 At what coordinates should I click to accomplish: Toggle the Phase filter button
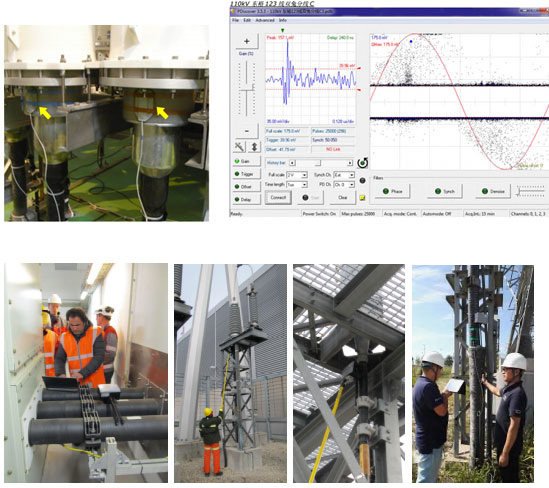click(x=392, y=191)
